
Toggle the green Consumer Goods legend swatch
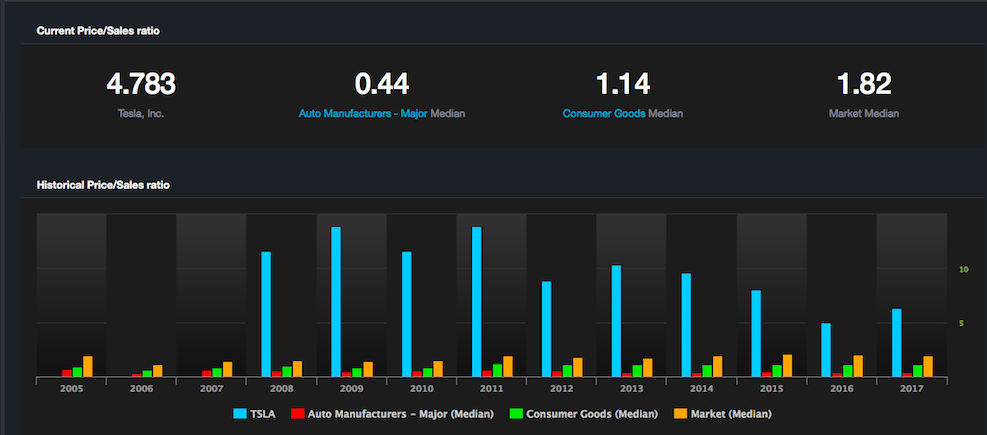click(x=515, y=414)
